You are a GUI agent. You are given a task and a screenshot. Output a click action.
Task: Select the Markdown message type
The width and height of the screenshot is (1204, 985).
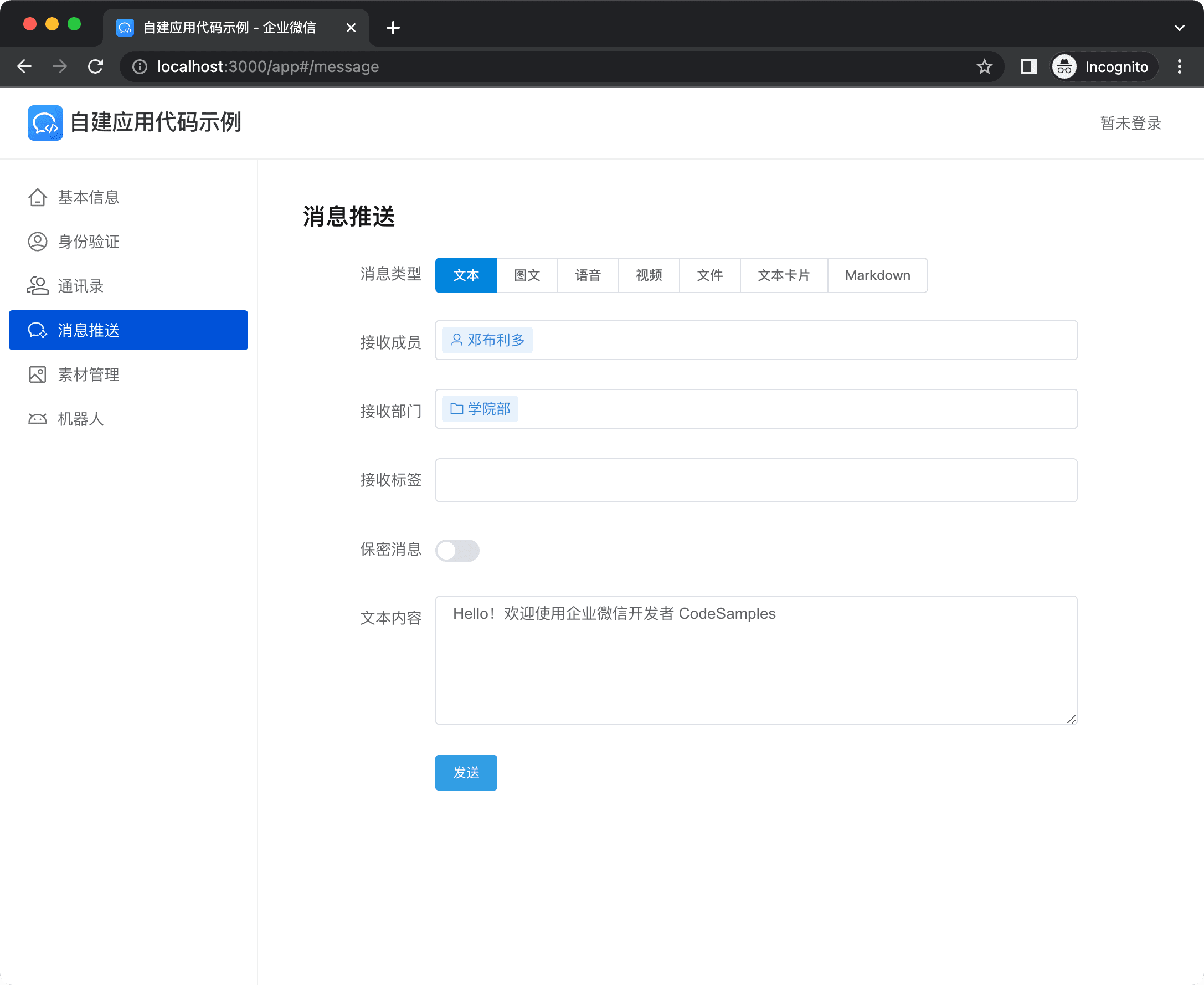(878, 275)
